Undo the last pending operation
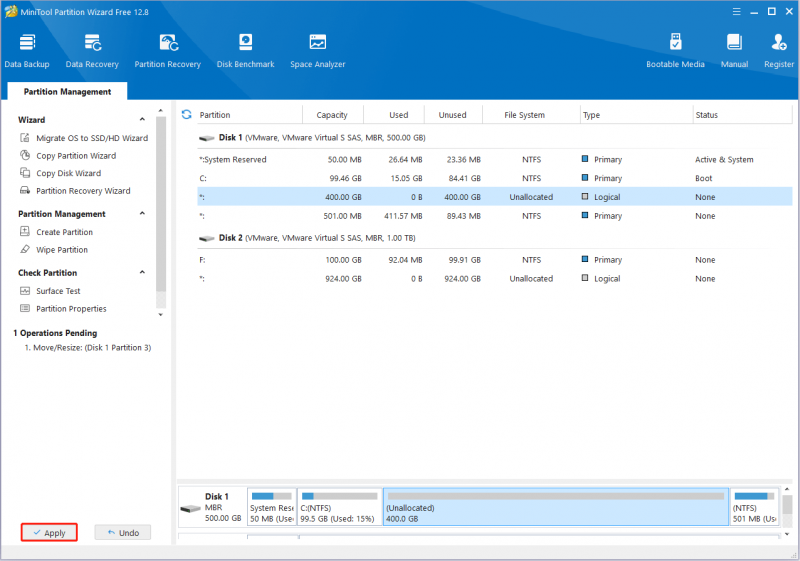The width and height of the screenshot is (800, 561). coord(122,532)
